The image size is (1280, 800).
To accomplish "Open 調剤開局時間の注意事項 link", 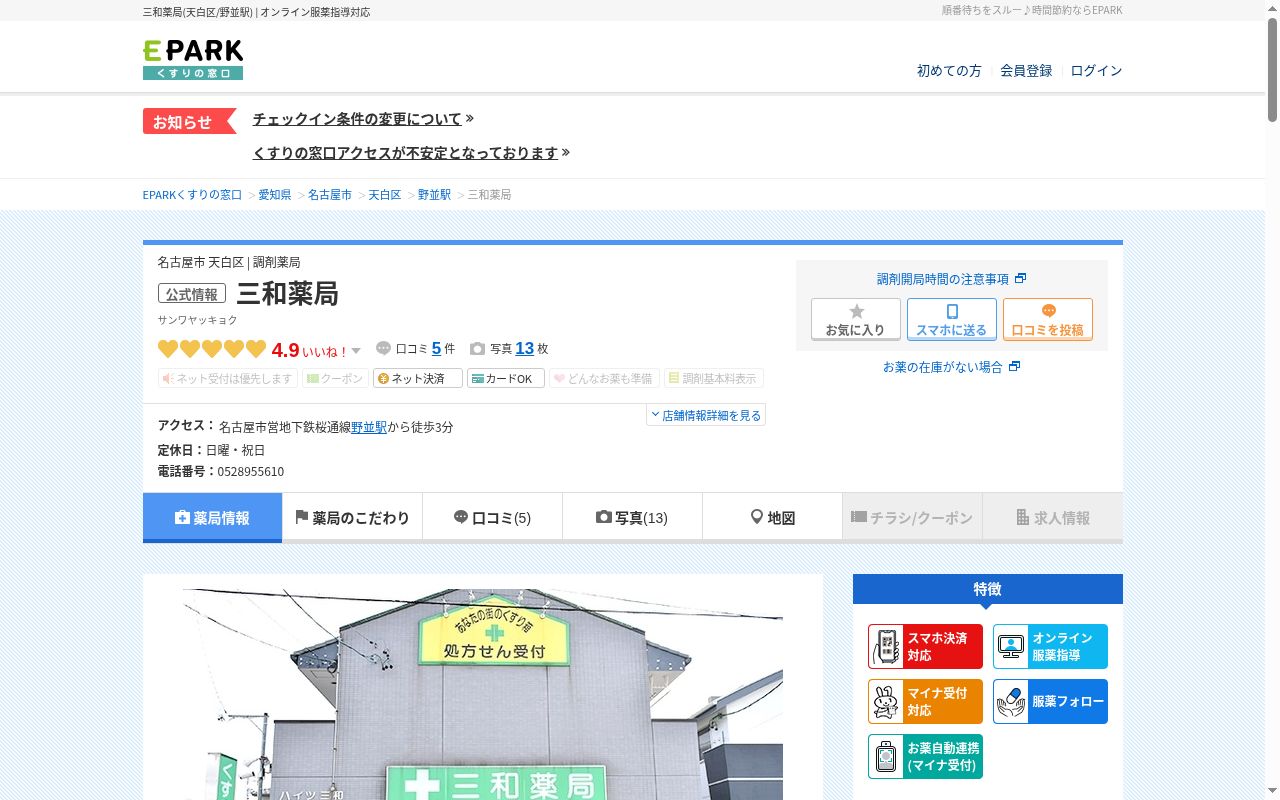I will click(x=951, y=279).
